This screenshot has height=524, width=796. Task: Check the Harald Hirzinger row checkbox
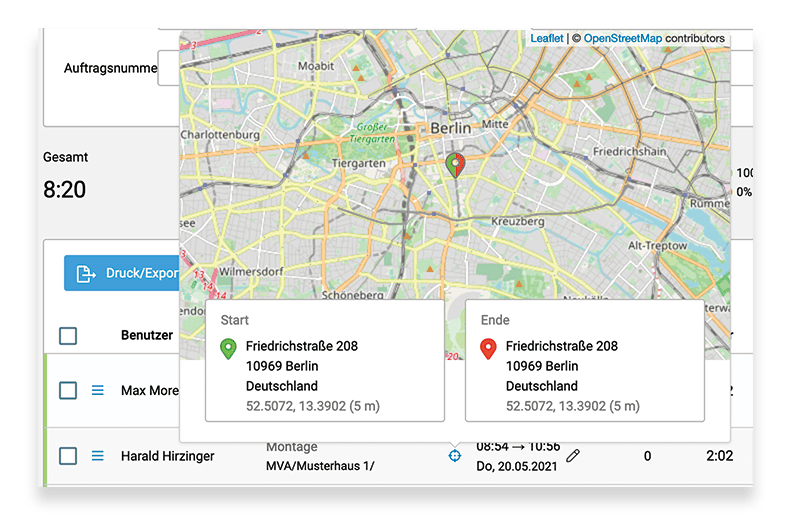click(68, 456)
